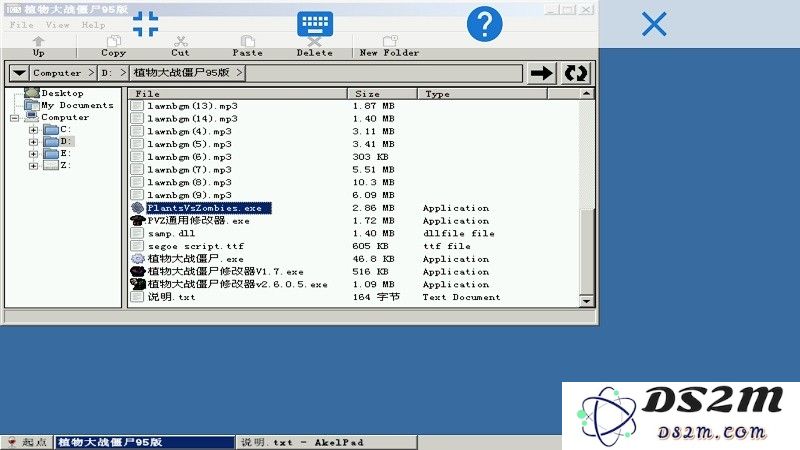Click the Paste toolbar icon
This screenshot has width=800, height=450.
[247, 41]
